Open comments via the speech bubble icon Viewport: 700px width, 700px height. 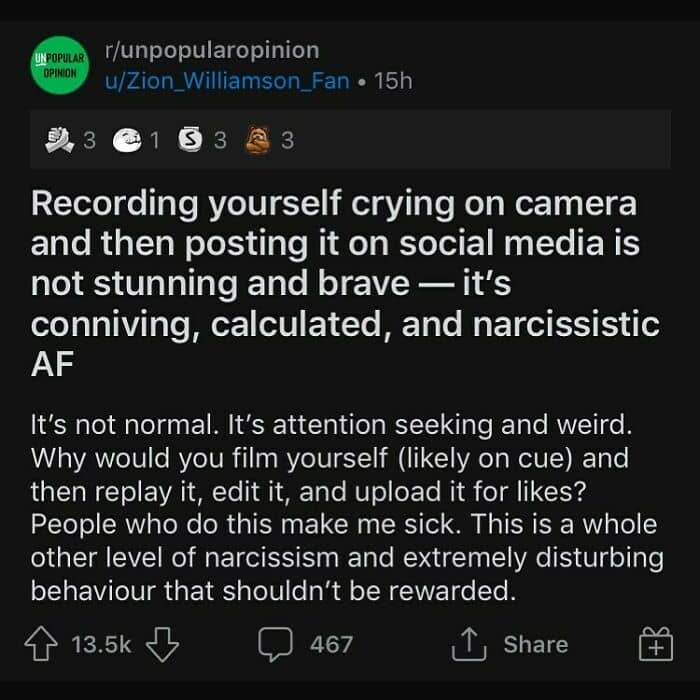point(273,645)
